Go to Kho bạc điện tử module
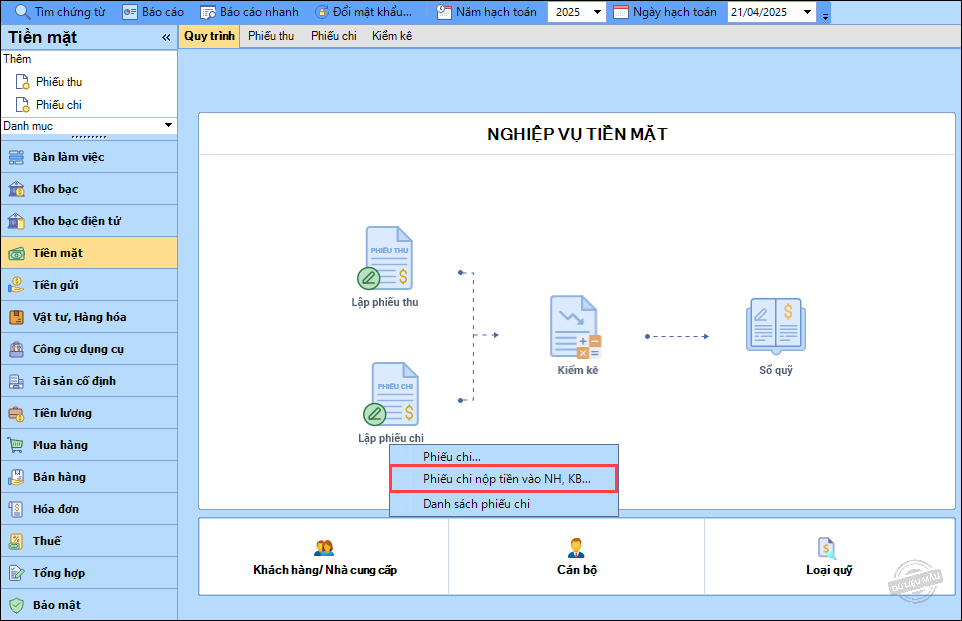Image resolution: width=962 pixels, height=621 pixels. 76,221
